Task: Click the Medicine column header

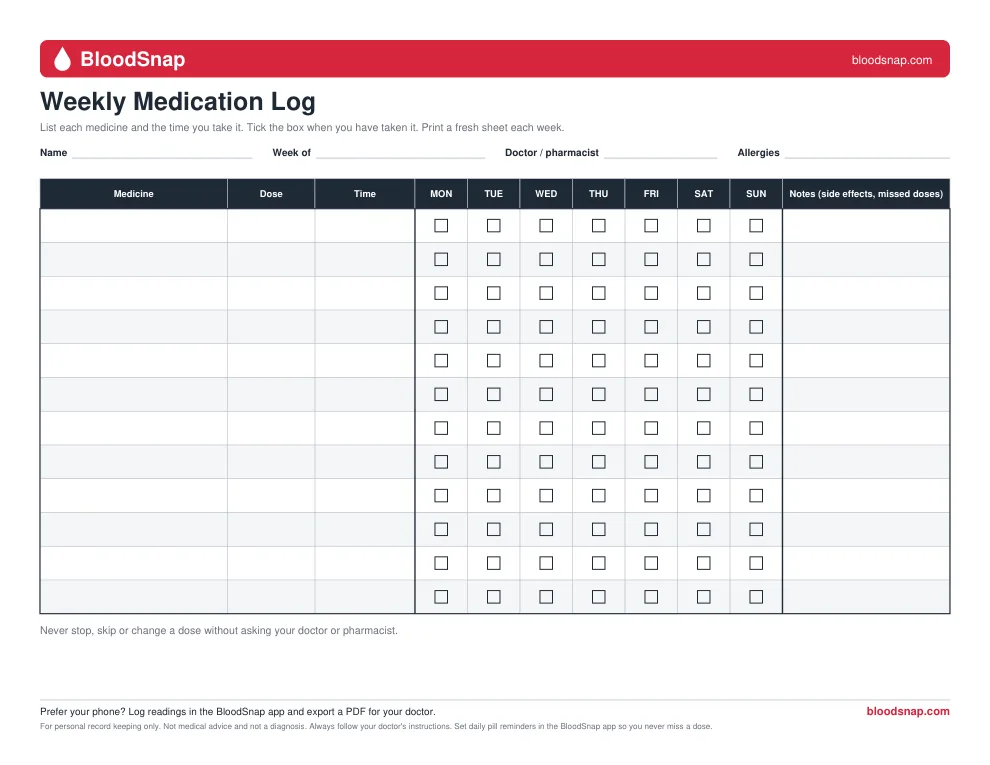Action: coord(134,194)
